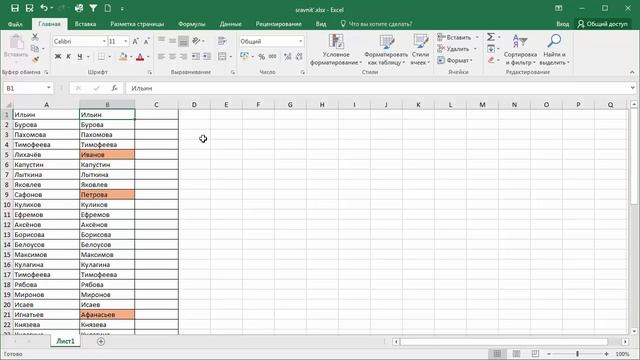Select the column D header

[194, 105]
